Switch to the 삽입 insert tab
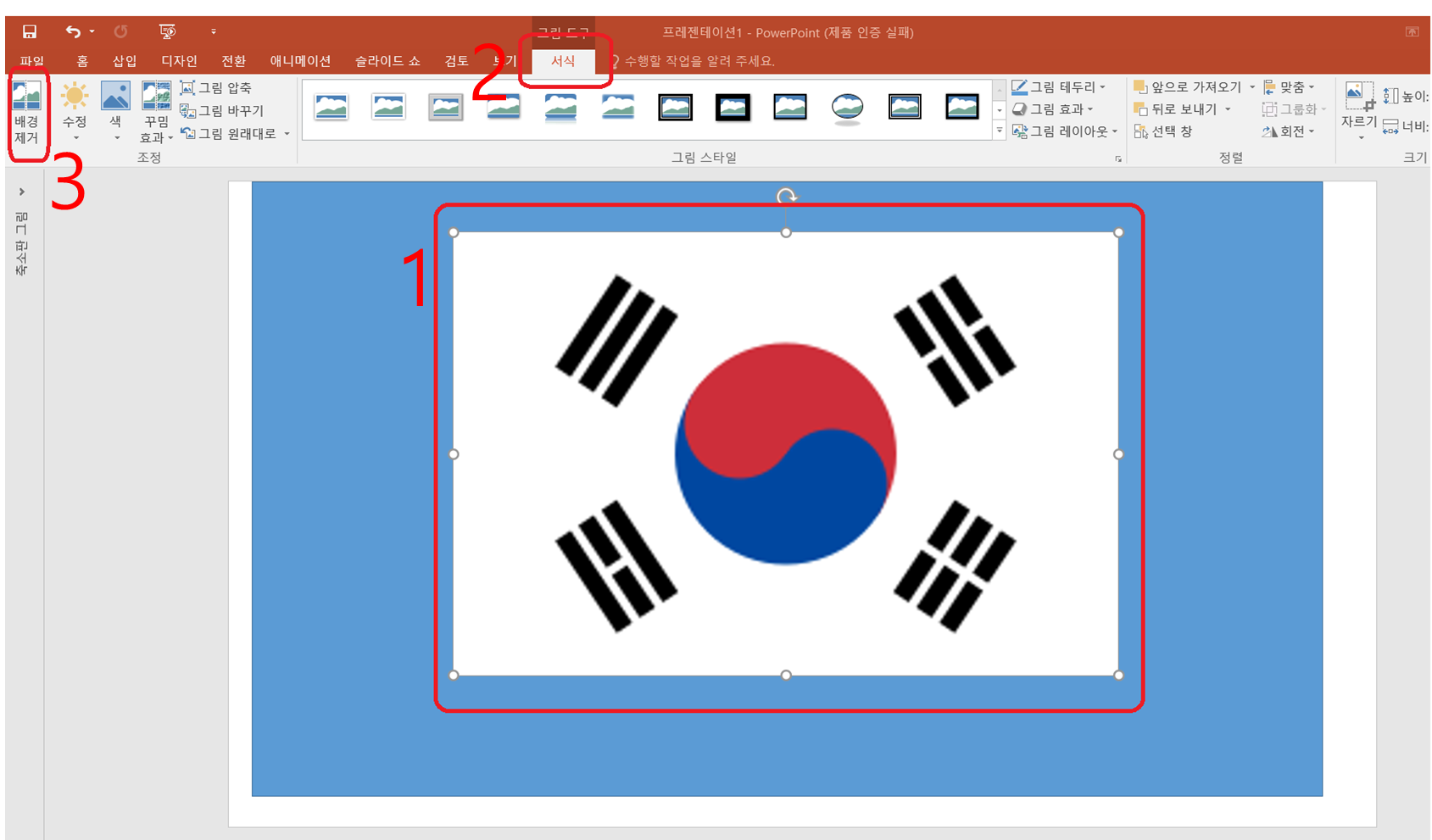1432x840 pixels. click(x=125, y=61)
